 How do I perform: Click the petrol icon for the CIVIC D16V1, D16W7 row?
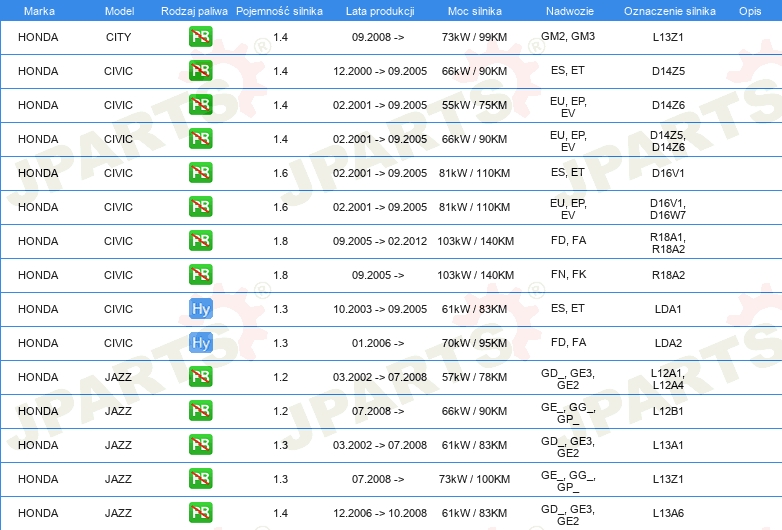tap(200, 206)
